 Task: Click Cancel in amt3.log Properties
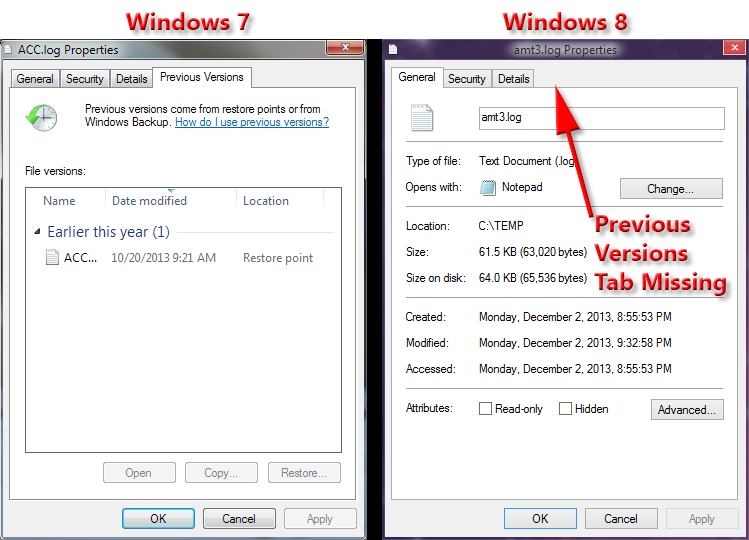[621, 518]
